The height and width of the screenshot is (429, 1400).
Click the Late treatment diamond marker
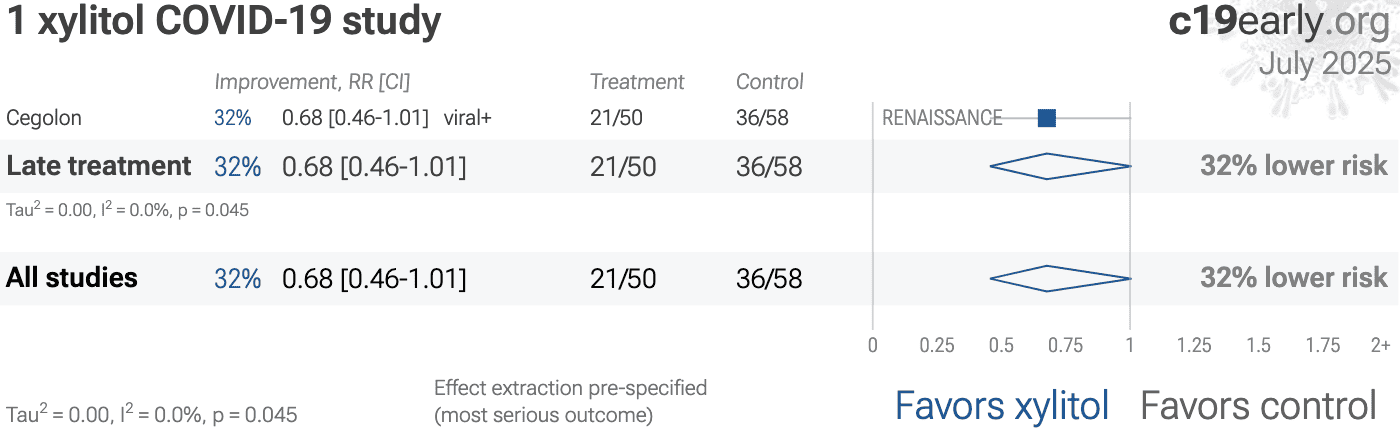pyautogui.click(x=1059, y=166)
